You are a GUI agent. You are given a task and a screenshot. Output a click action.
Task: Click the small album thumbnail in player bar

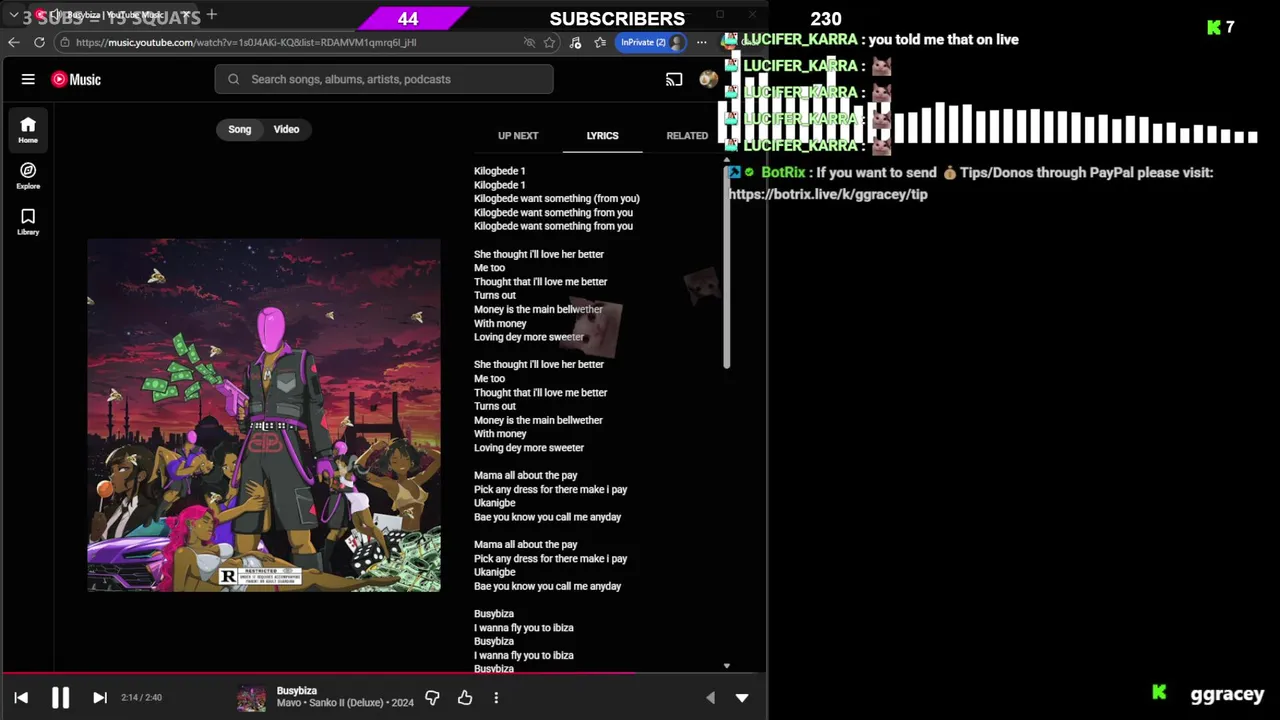point(251,698)
